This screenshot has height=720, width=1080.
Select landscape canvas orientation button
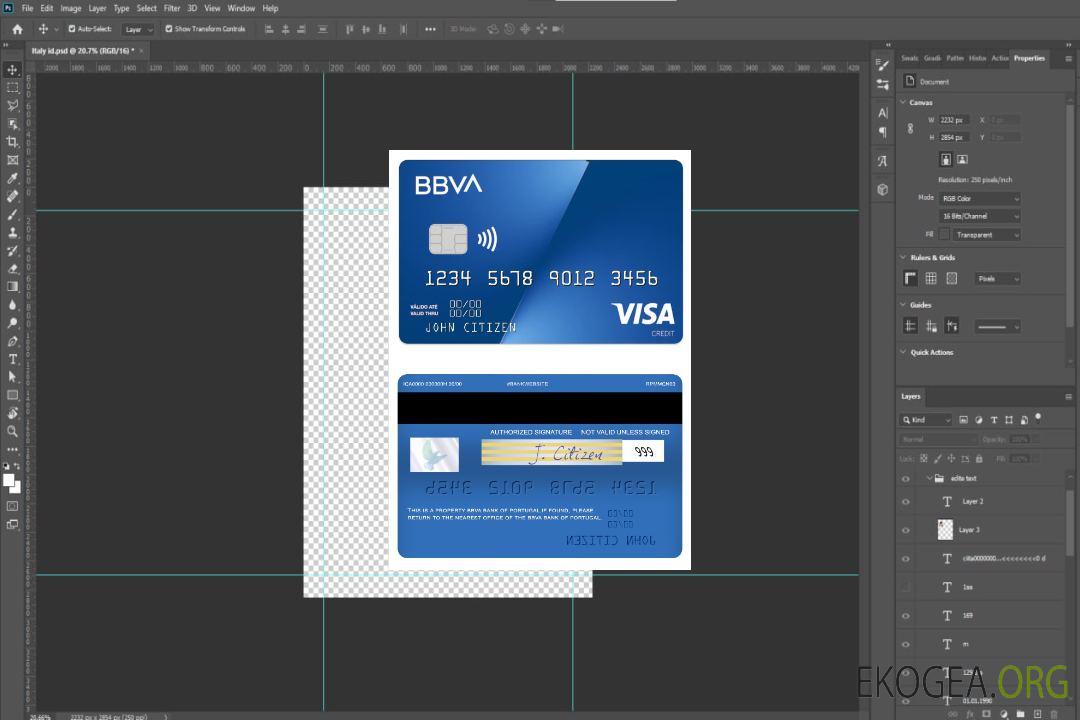coord(962,159)
